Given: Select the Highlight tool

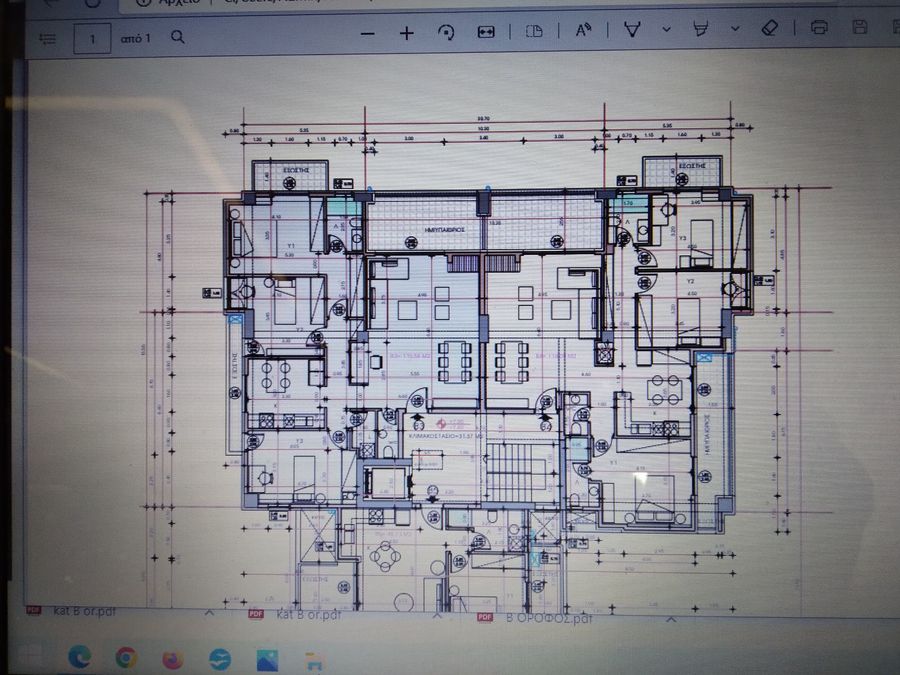Looking at the screenshot, I should [x=701, y=28].
